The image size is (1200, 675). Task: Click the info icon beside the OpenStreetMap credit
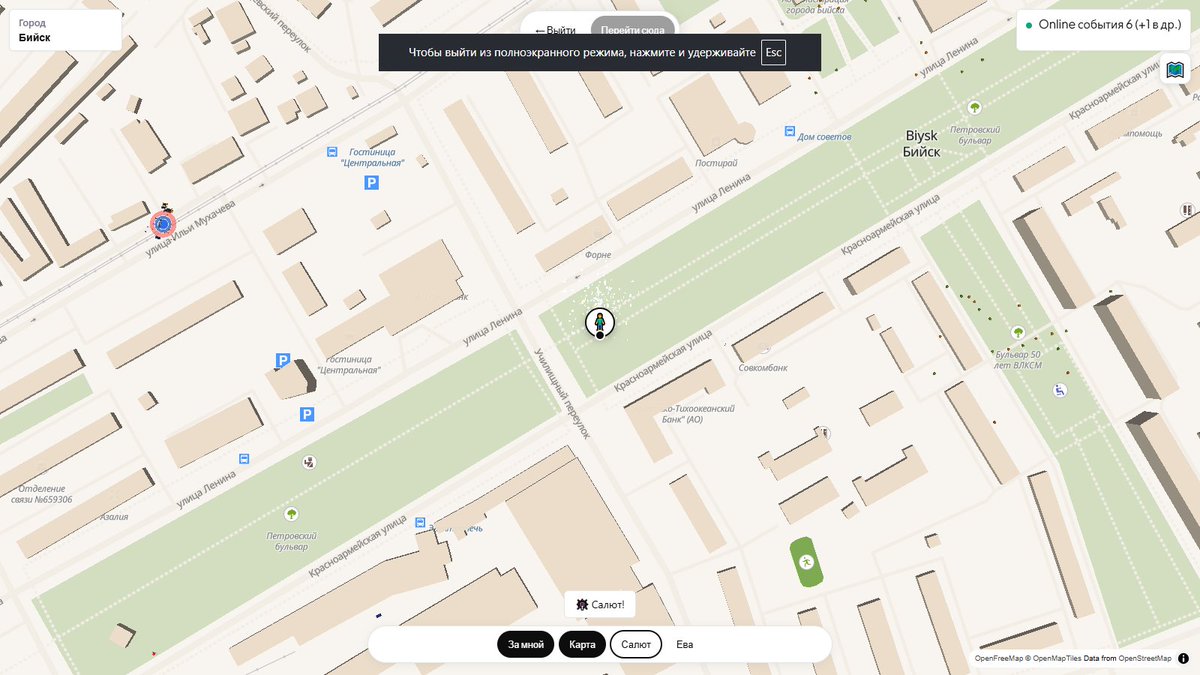point(1184,658)
